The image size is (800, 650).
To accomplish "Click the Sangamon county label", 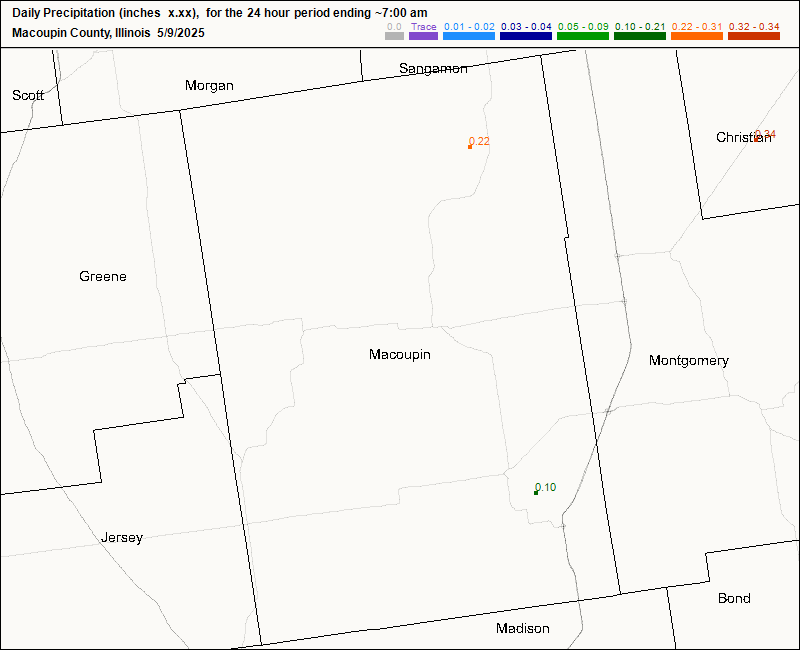I will (433, 69).
